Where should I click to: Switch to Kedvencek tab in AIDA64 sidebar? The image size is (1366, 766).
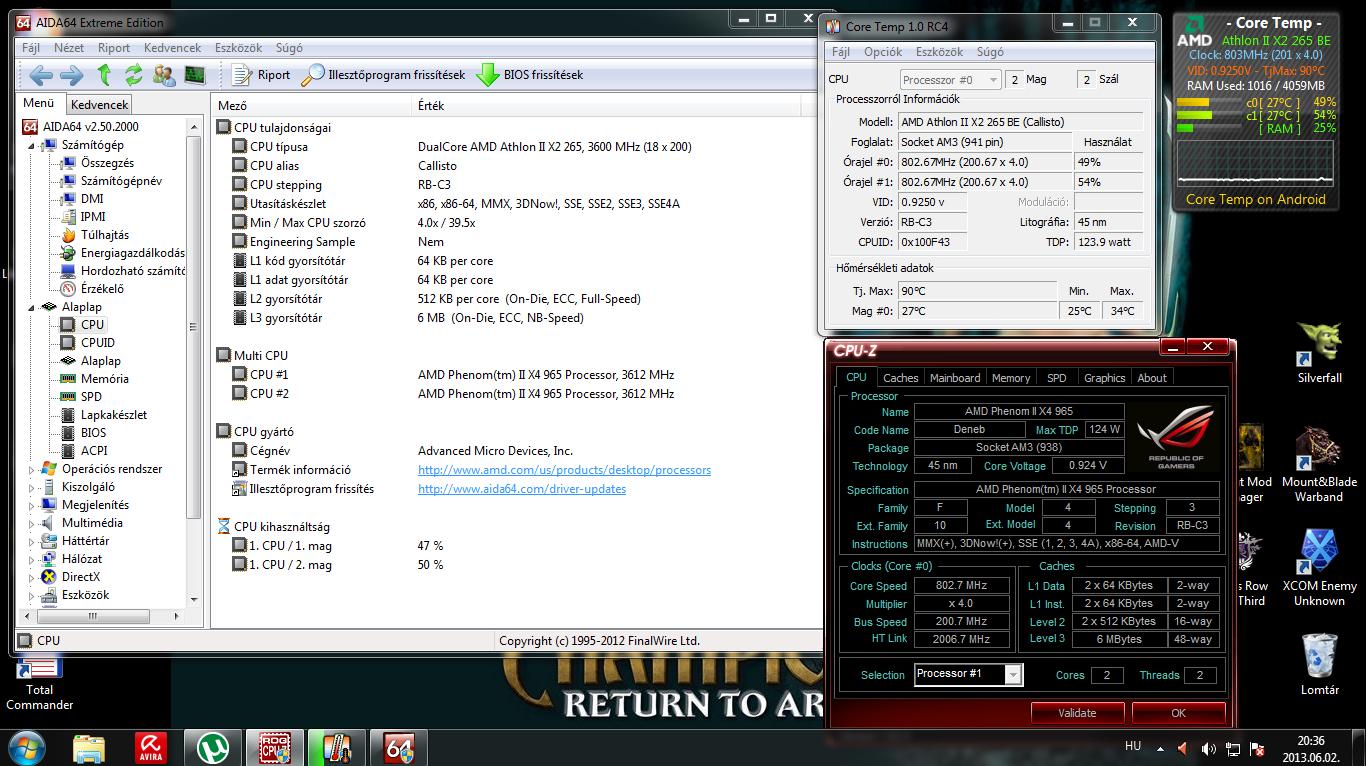pos(99,104)
